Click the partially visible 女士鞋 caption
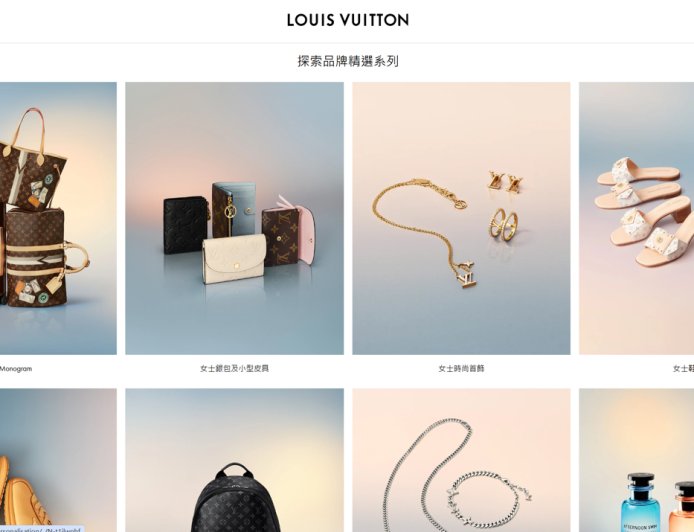 [683, 368]
